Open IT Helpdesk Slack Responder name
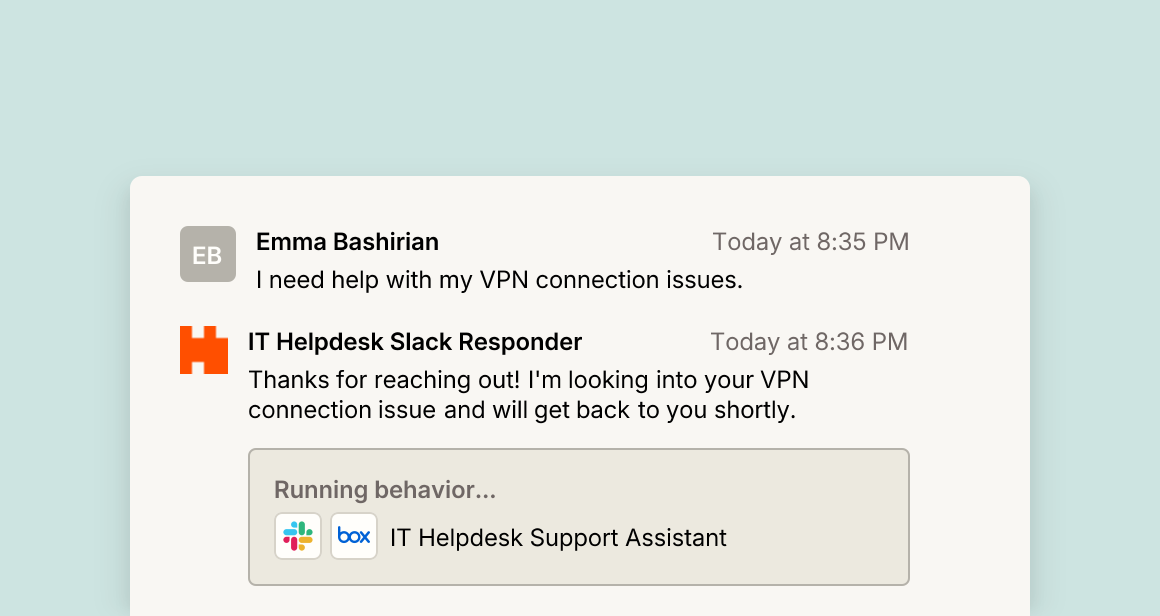 (415, 342)
